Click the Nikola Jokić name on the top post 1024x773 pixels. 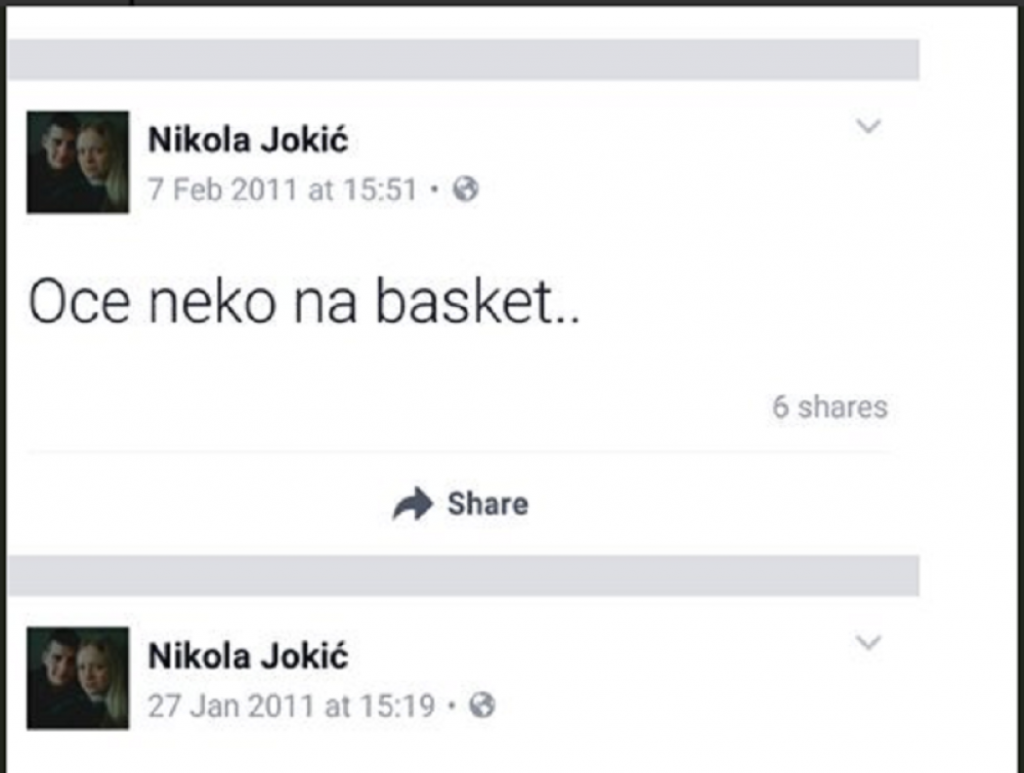(249, 140)
